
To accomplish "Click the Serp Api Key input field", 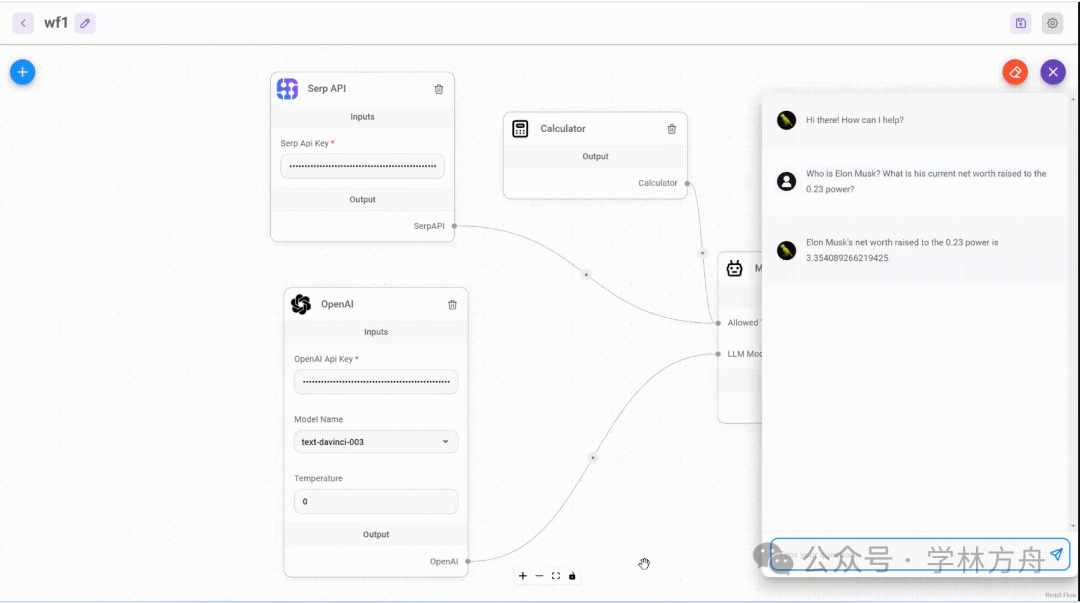I will (x=362, y=166).
